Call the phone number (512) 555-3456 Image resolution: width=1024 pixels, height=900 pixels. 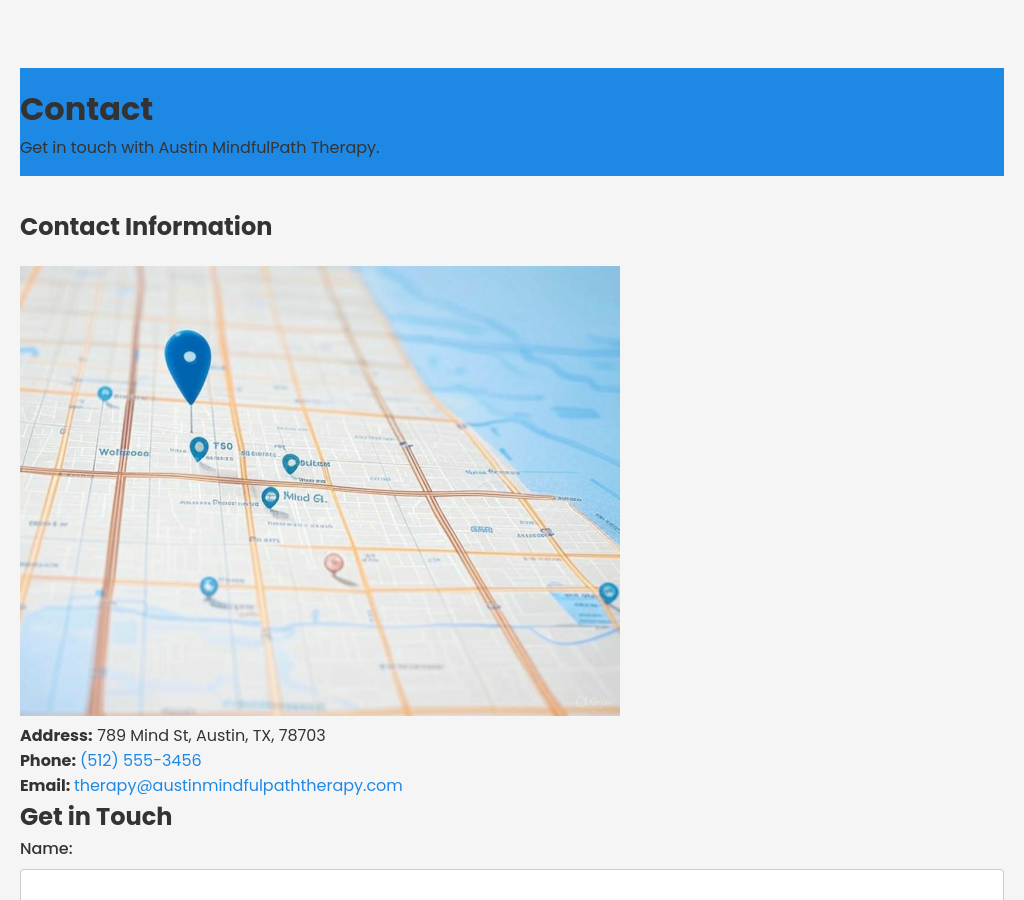pos(140,760)
